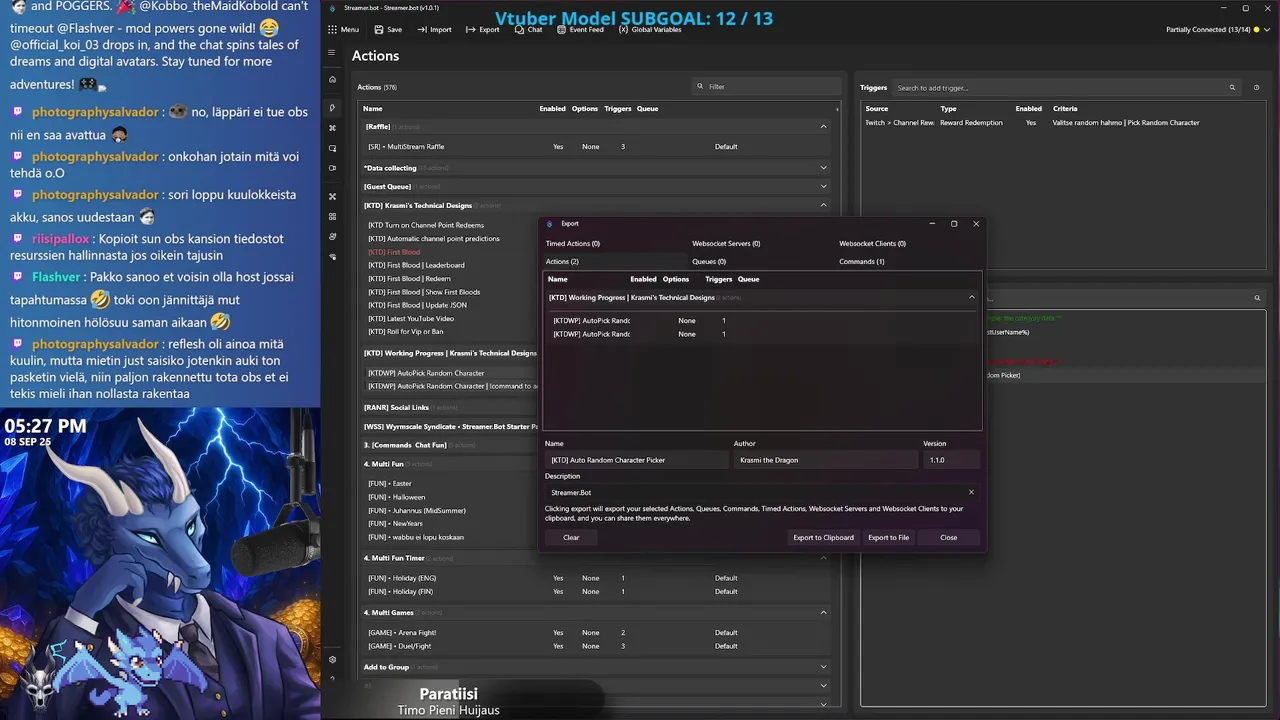Click Export to File
This screenshot has width=1280, height=720.
click(x=888, y=538)
